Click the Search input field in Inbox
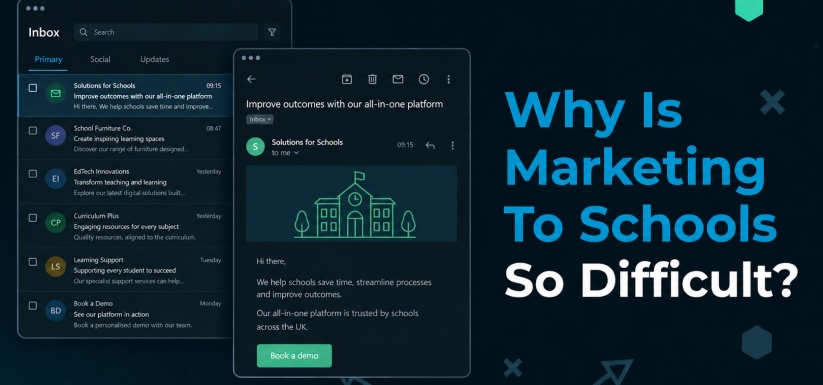823x385 pixels. pos(166,33)
